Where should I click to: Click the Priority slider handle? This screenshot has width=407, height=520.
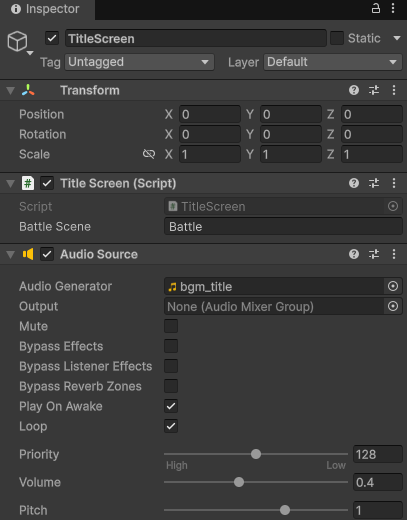click(256, 454)
